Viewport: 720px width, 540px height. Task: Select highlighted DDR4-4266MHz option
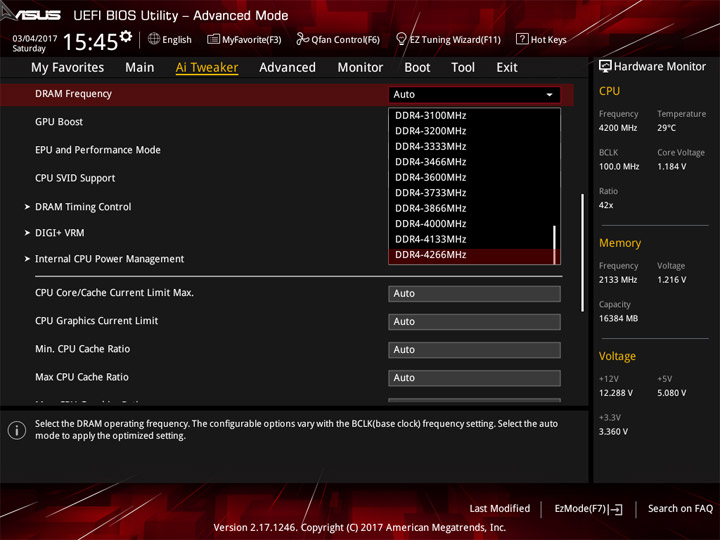coord(471,255)
